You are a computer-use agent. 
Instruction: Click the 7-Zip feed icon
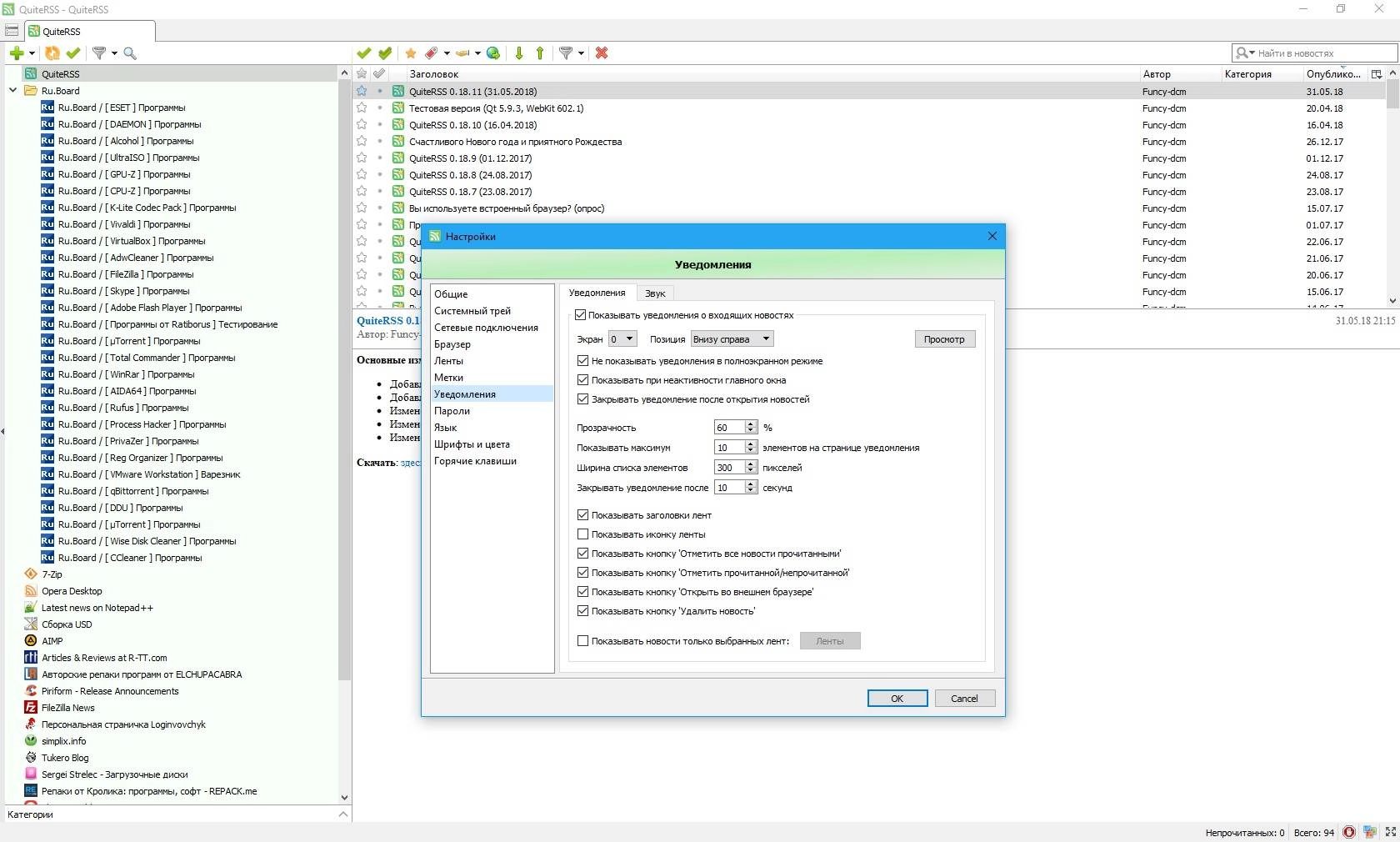pos(31,574)
